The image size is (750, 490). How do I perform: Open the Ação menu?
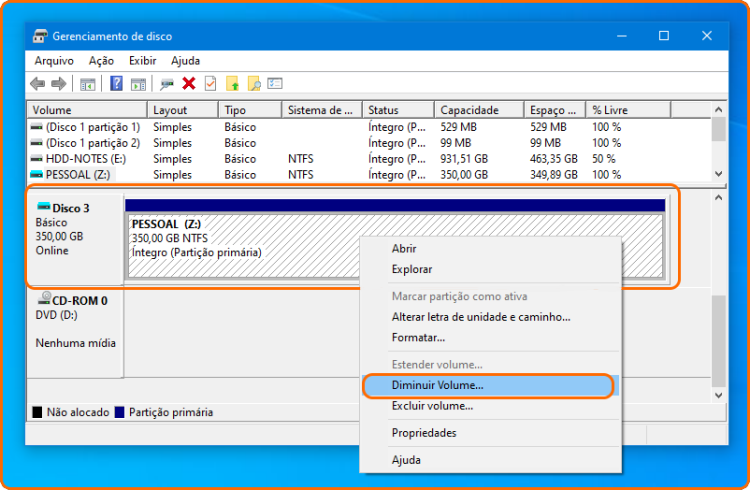[x=101, y=61]
